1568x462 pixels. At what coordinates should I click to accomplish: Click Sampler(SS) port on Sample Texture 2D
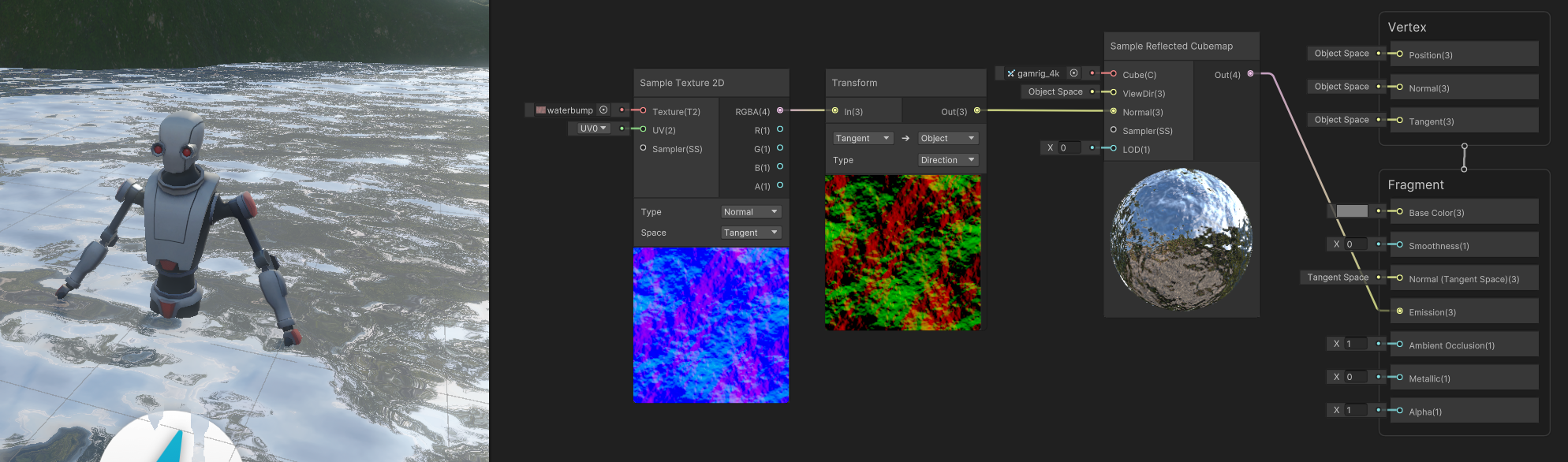click(644, 147)
